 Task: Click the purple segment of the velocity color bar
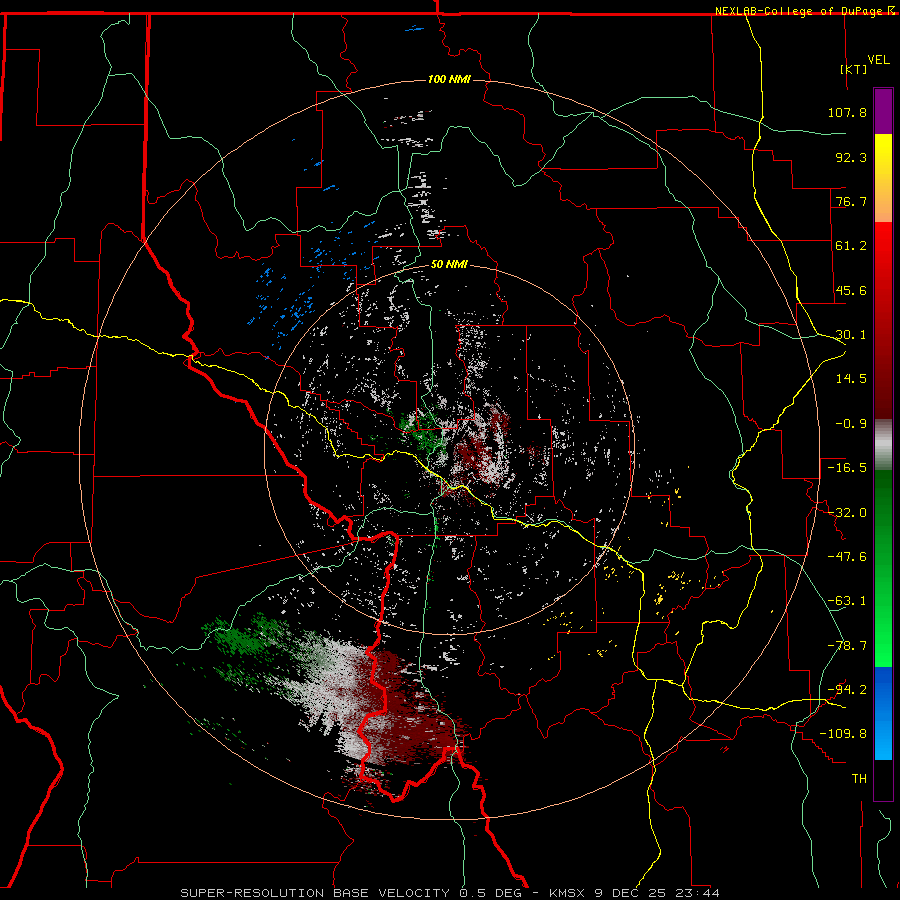click(883, 111)
